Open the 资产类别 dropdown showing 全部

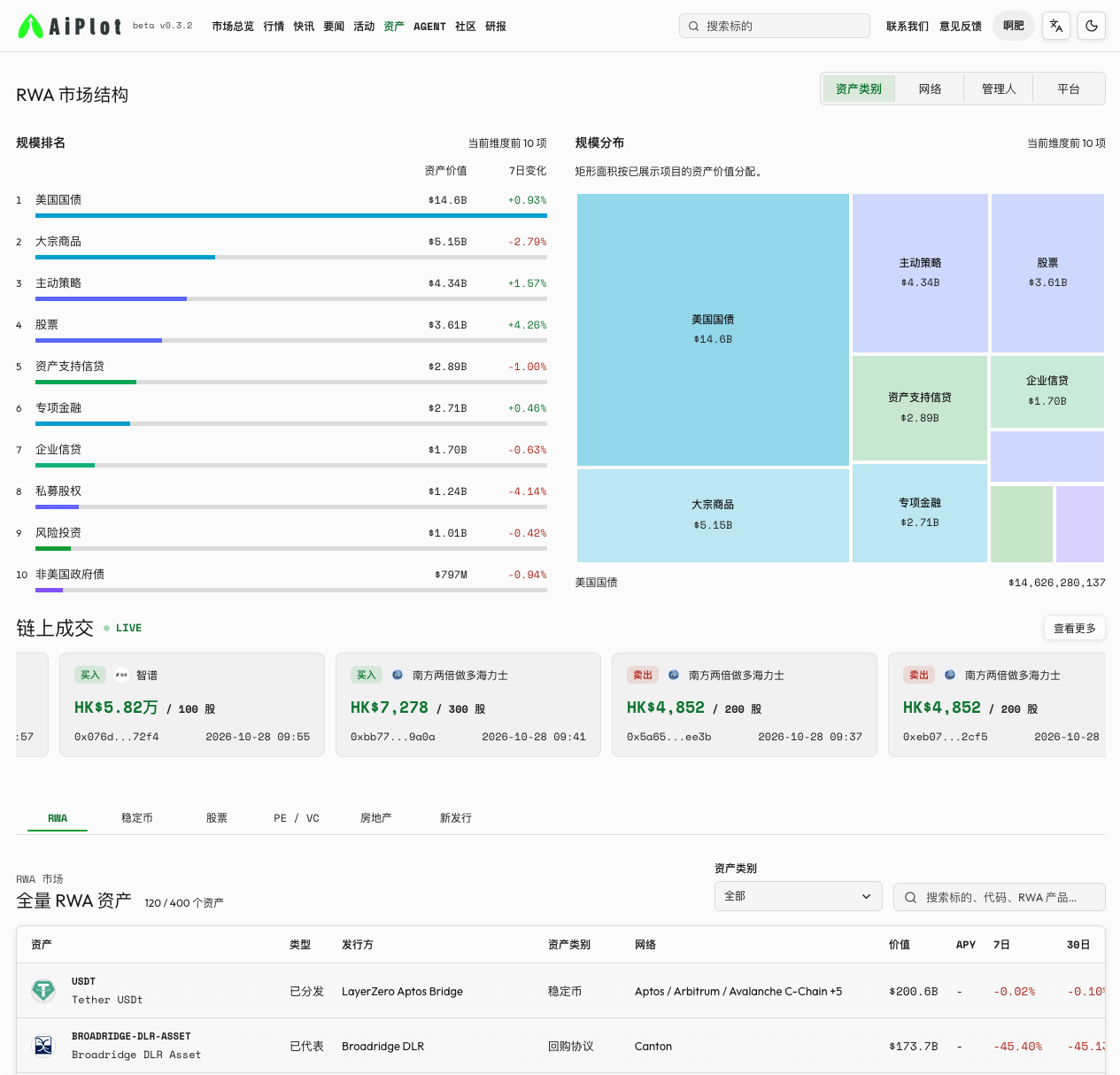coord(799,896)
